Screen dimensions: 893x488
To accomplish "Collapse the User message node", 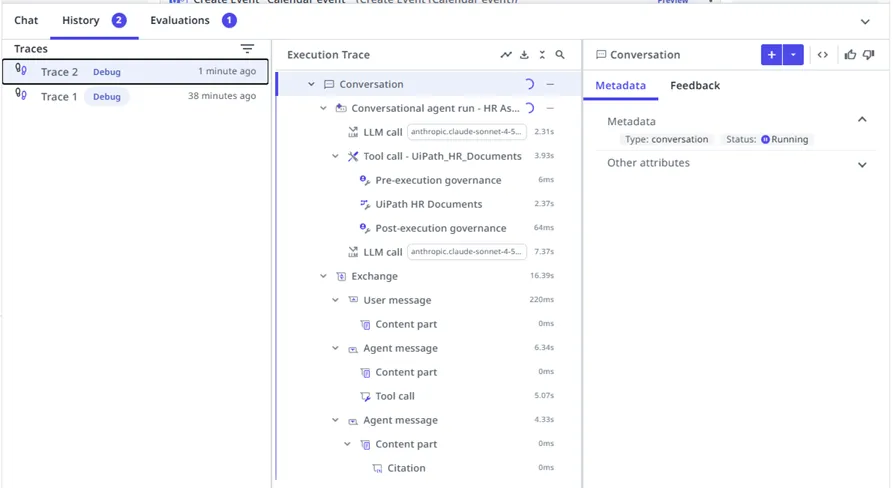I will pos(335,300).
